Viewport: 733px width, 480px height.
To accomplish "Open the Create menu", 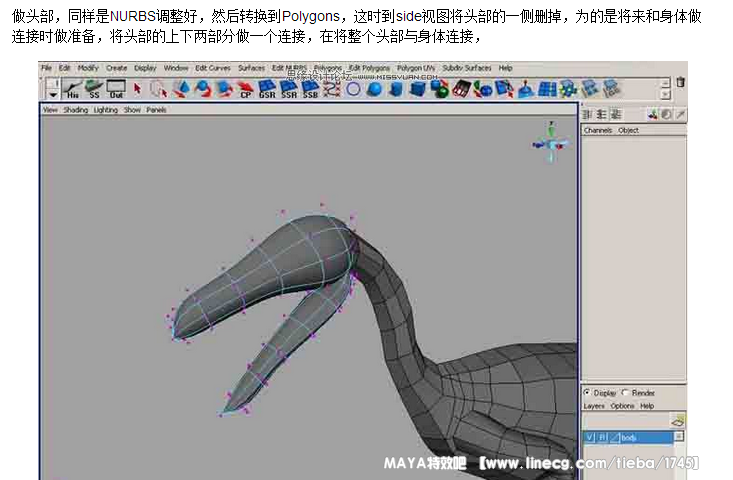I will click(116, 68).
